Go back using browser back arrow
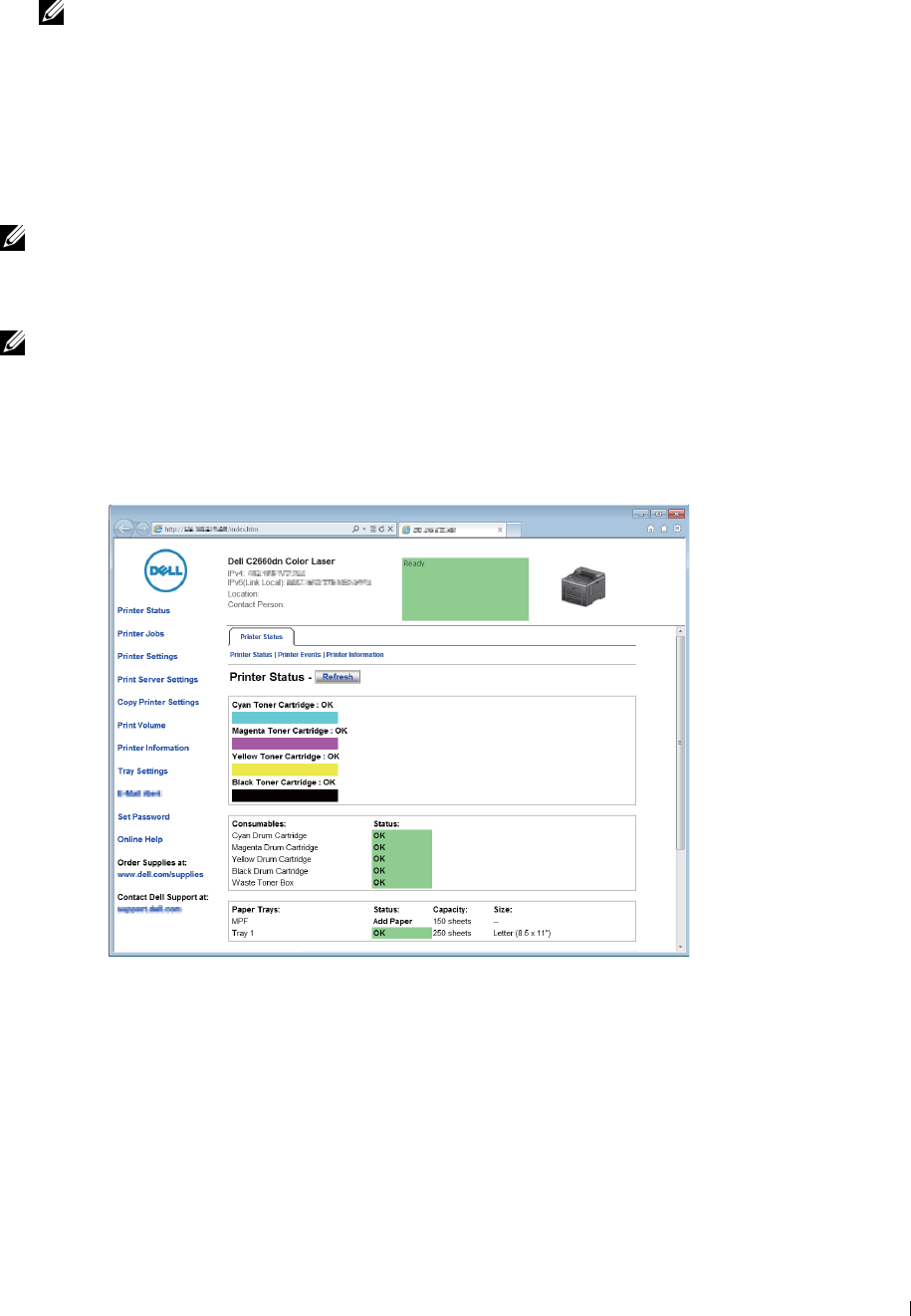 [x=123, y=529]
